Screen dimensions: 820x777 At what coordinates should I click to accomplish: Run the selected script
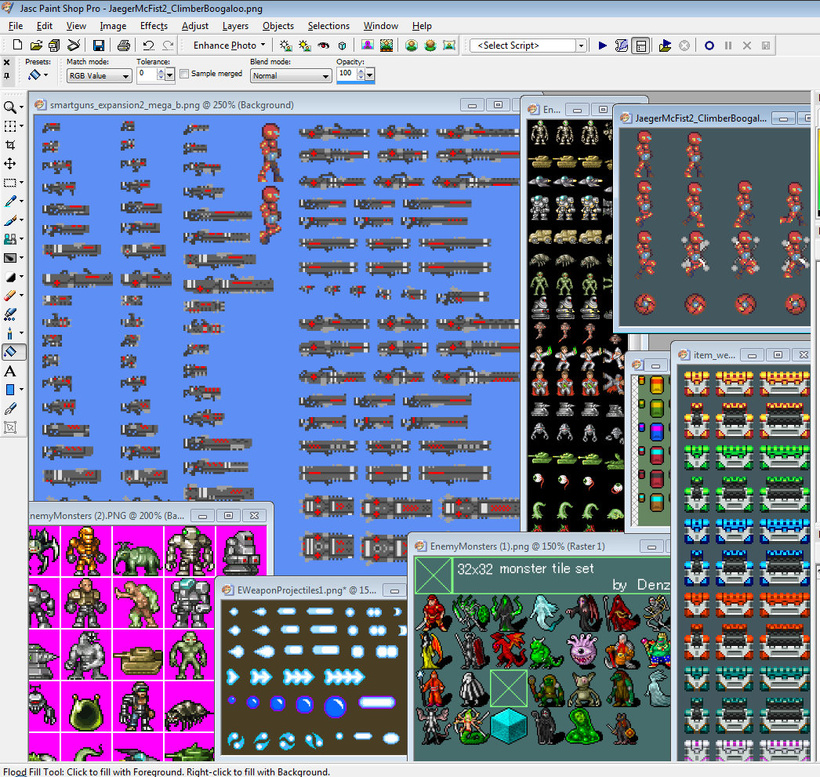(602, 46)
